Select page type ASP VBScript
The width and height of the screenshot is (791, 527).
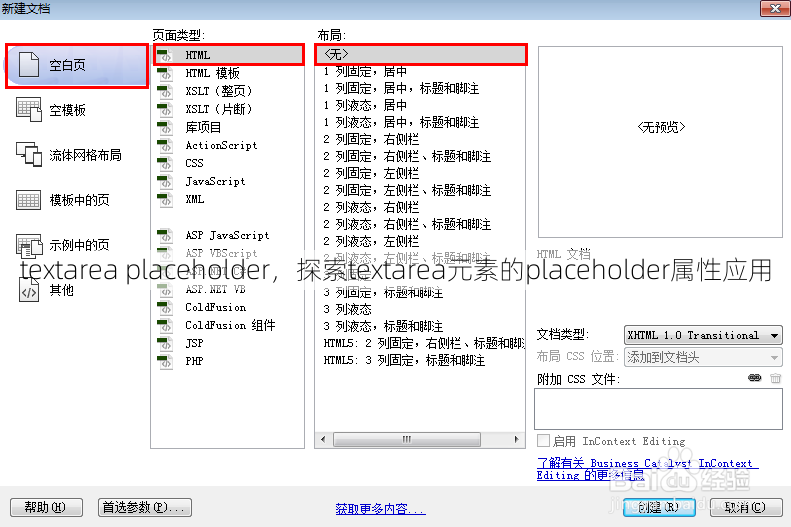221,253
